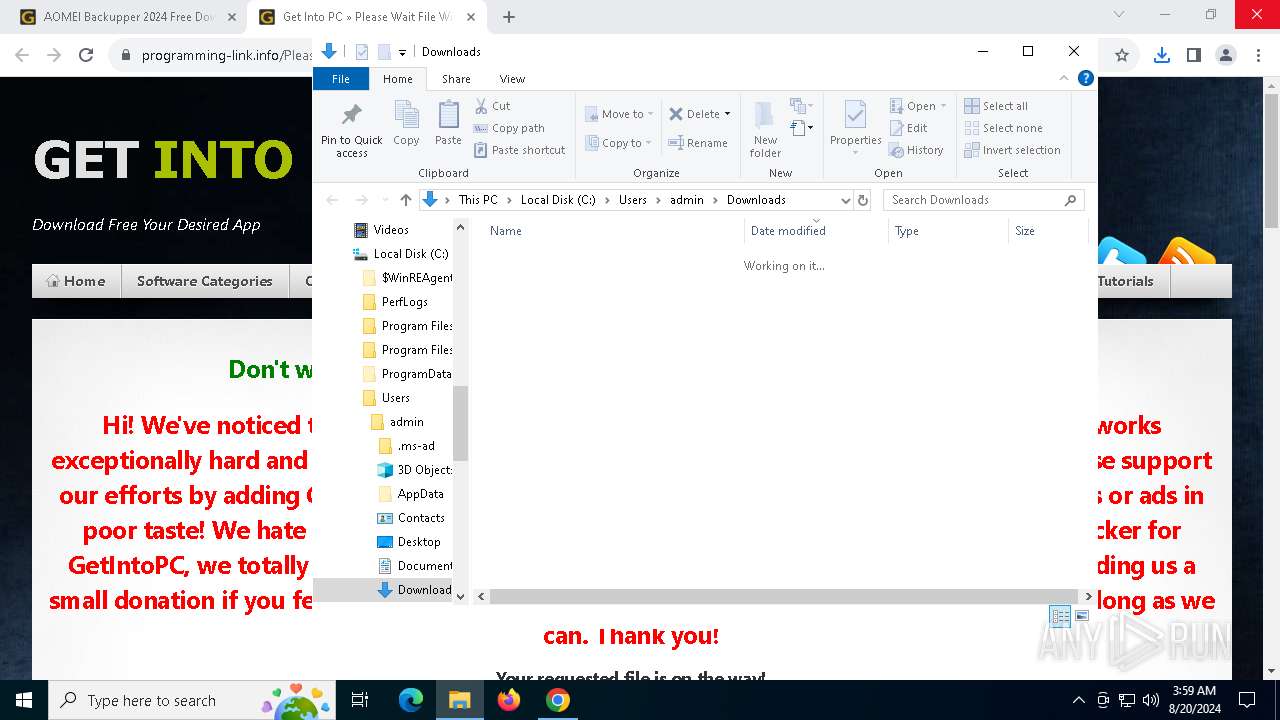The width and height of the screenshot is (1280, 720).
Task: Select Contacts in navigation tree
Action: pos(421,518)
